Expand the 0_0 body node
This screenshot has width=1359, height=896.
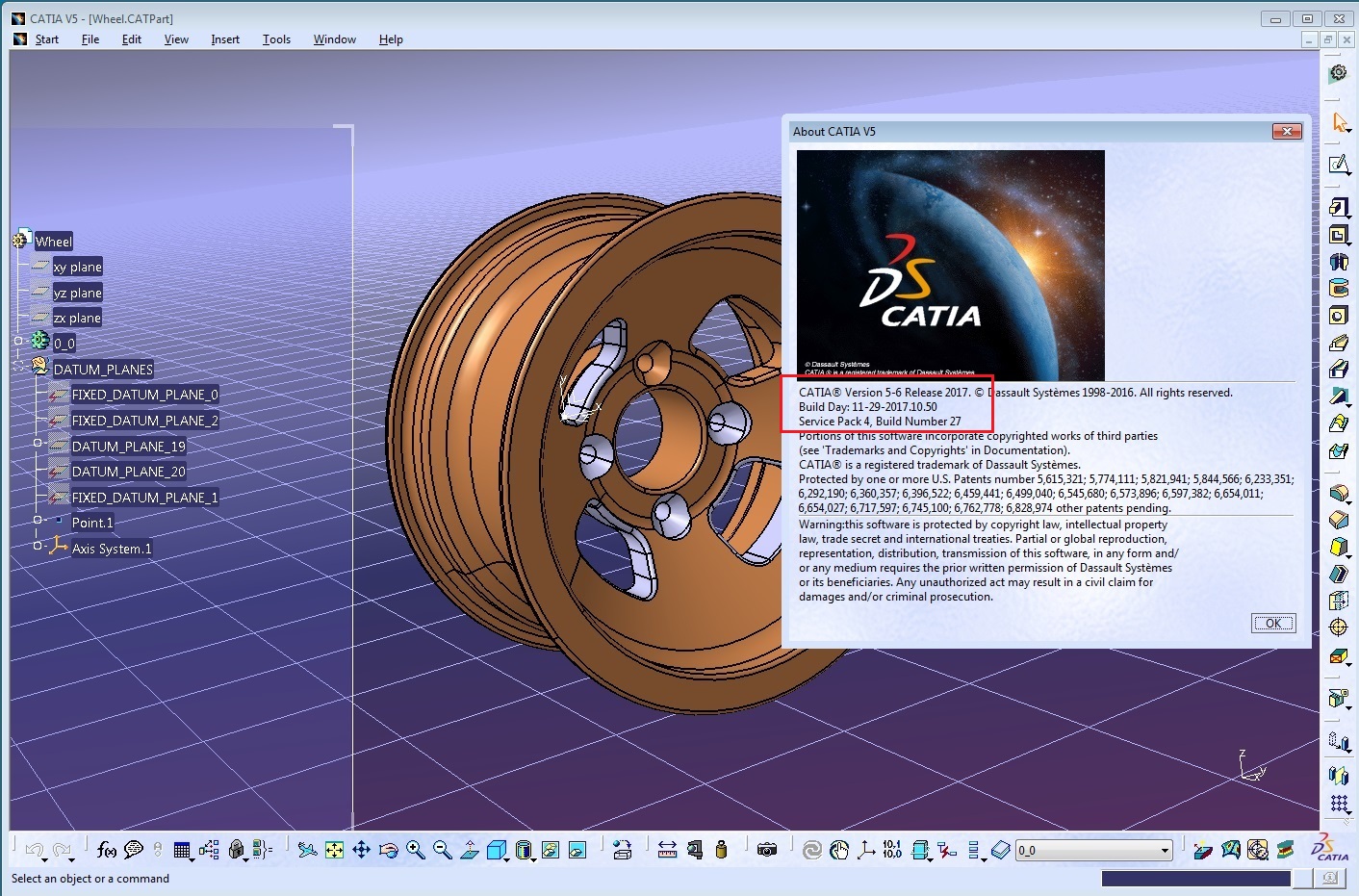pos(18,341)
